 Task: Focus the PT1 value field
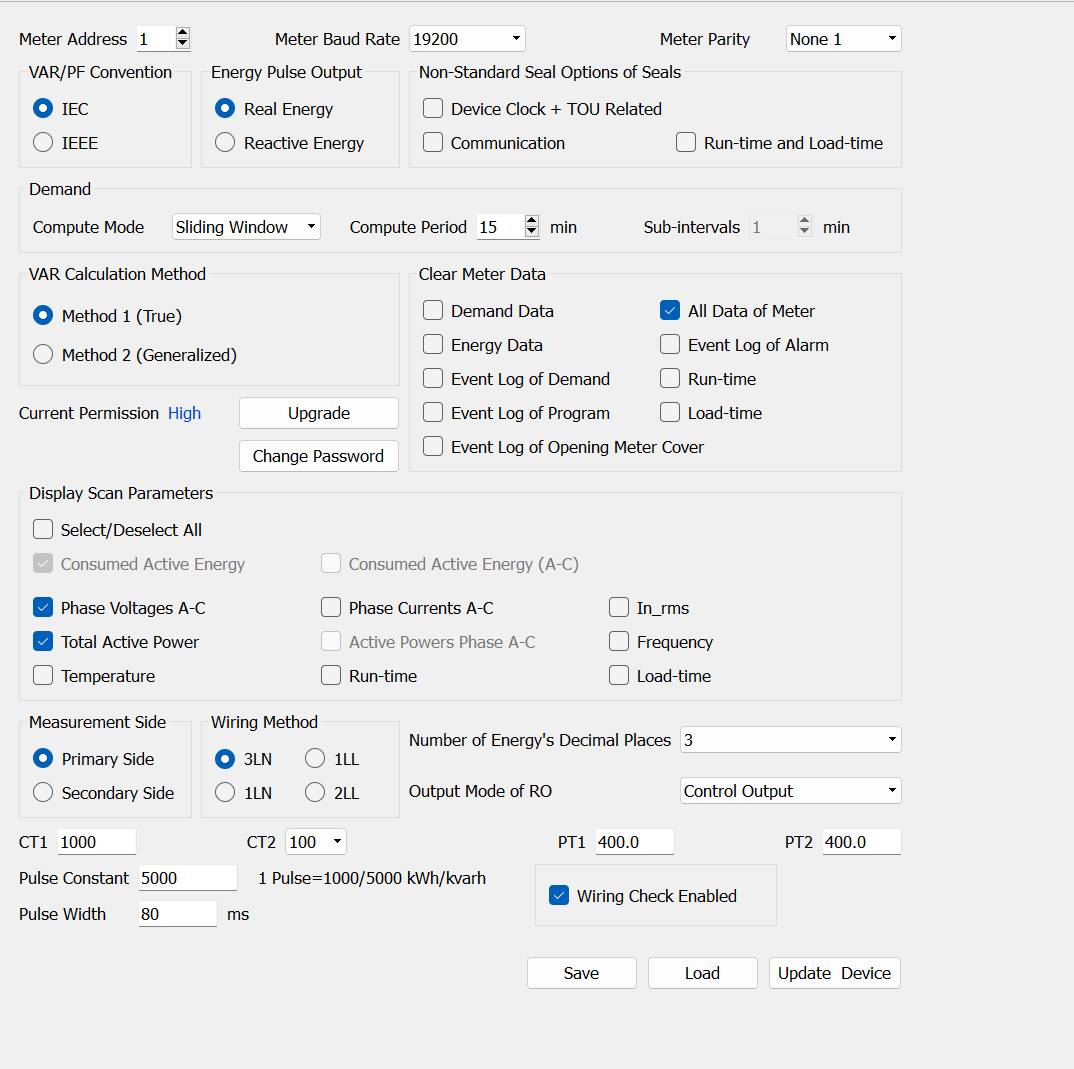635,842
